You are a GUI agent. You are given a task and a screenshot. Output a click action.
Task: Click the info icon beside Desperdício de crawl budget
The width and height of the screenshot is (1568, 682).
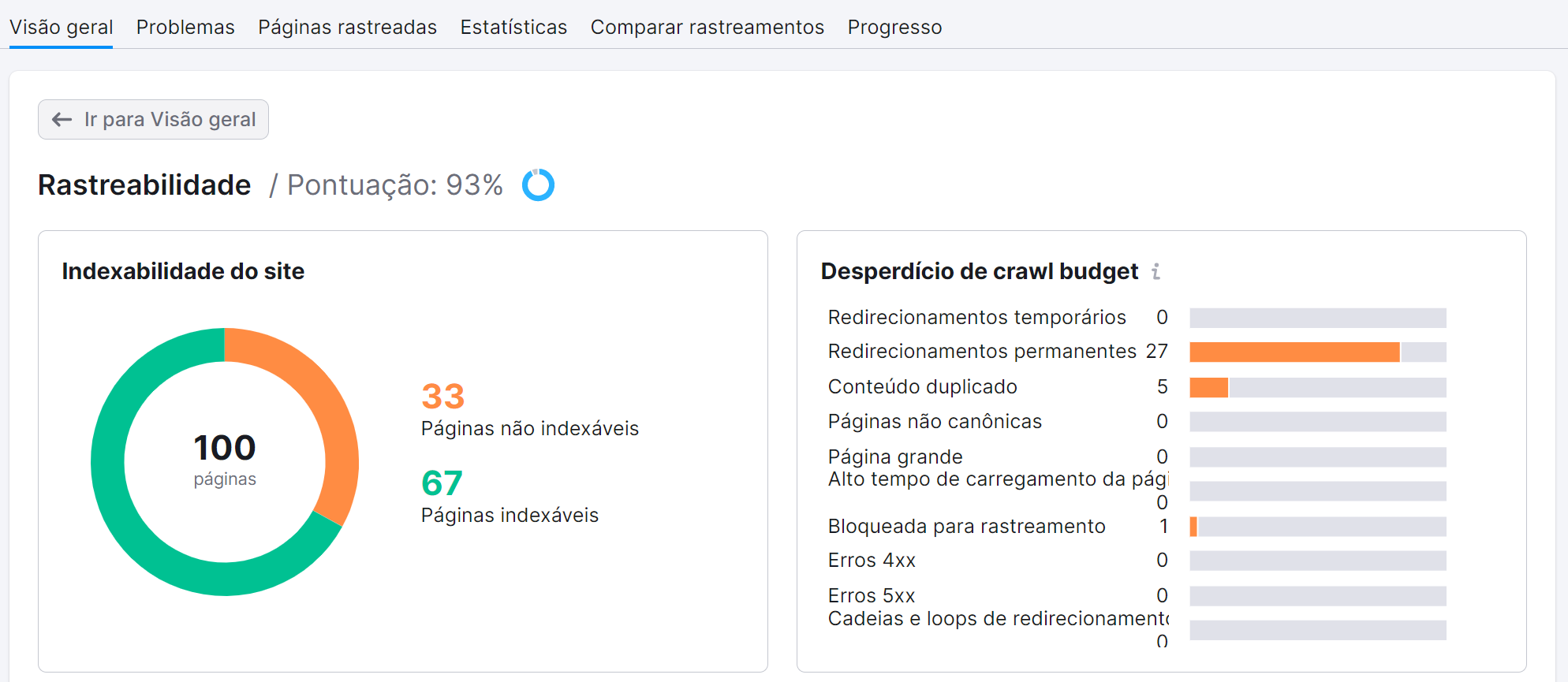pyautogui.click(x=1157, y=271)
